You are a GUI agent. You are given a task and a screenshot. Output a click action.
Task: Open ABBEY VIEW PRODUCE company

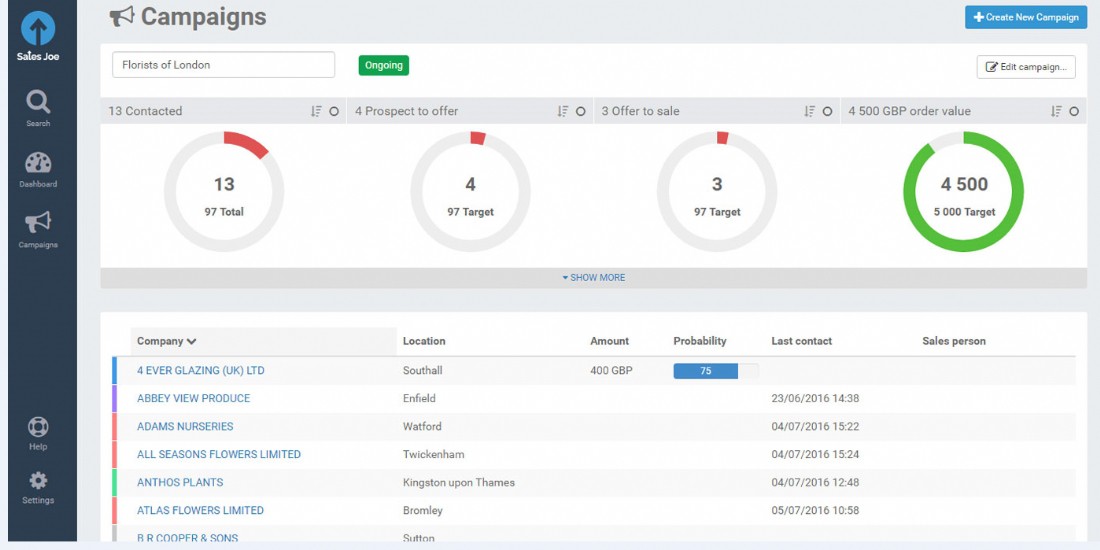tap(194, 398)
